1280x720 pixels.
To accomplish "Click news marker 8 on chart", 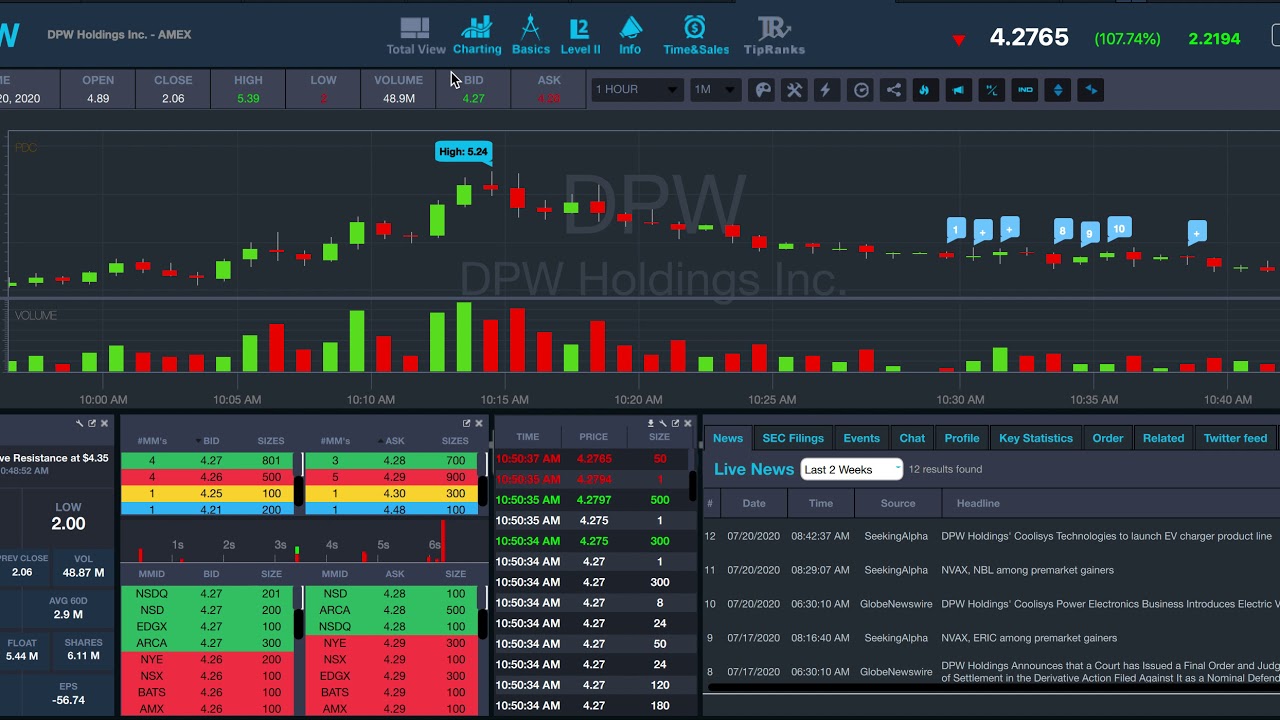I will (x=1063, y=231).
